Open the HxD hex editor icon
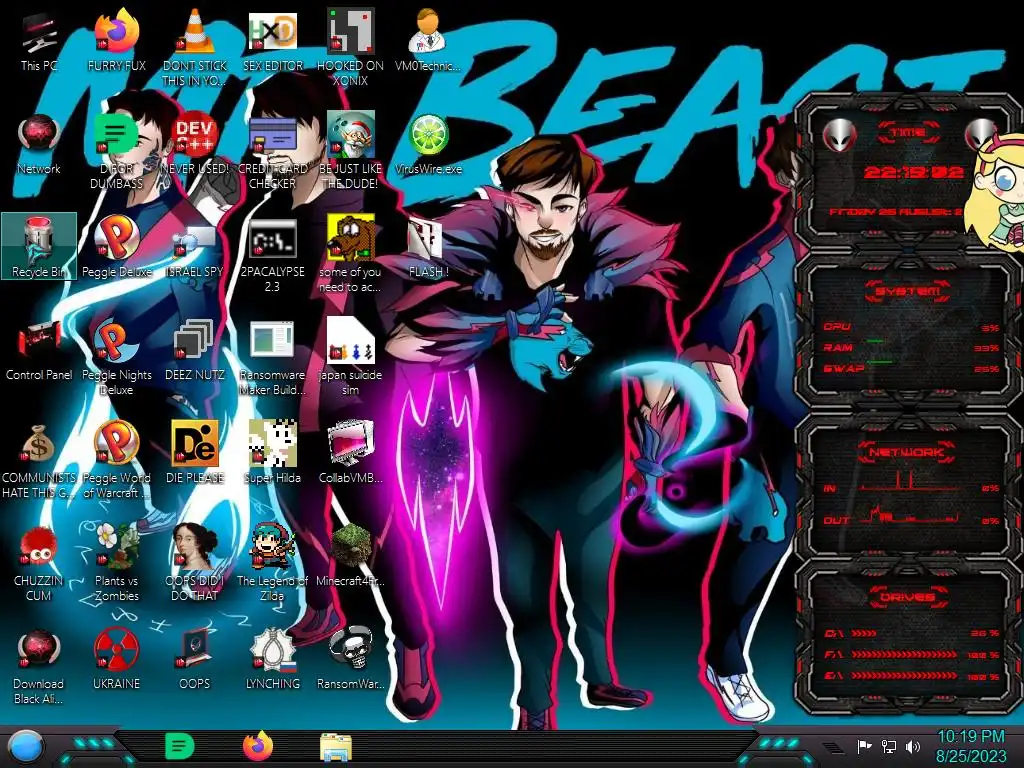The width and height of the screenshot is (1024, 768). point(272,42)
